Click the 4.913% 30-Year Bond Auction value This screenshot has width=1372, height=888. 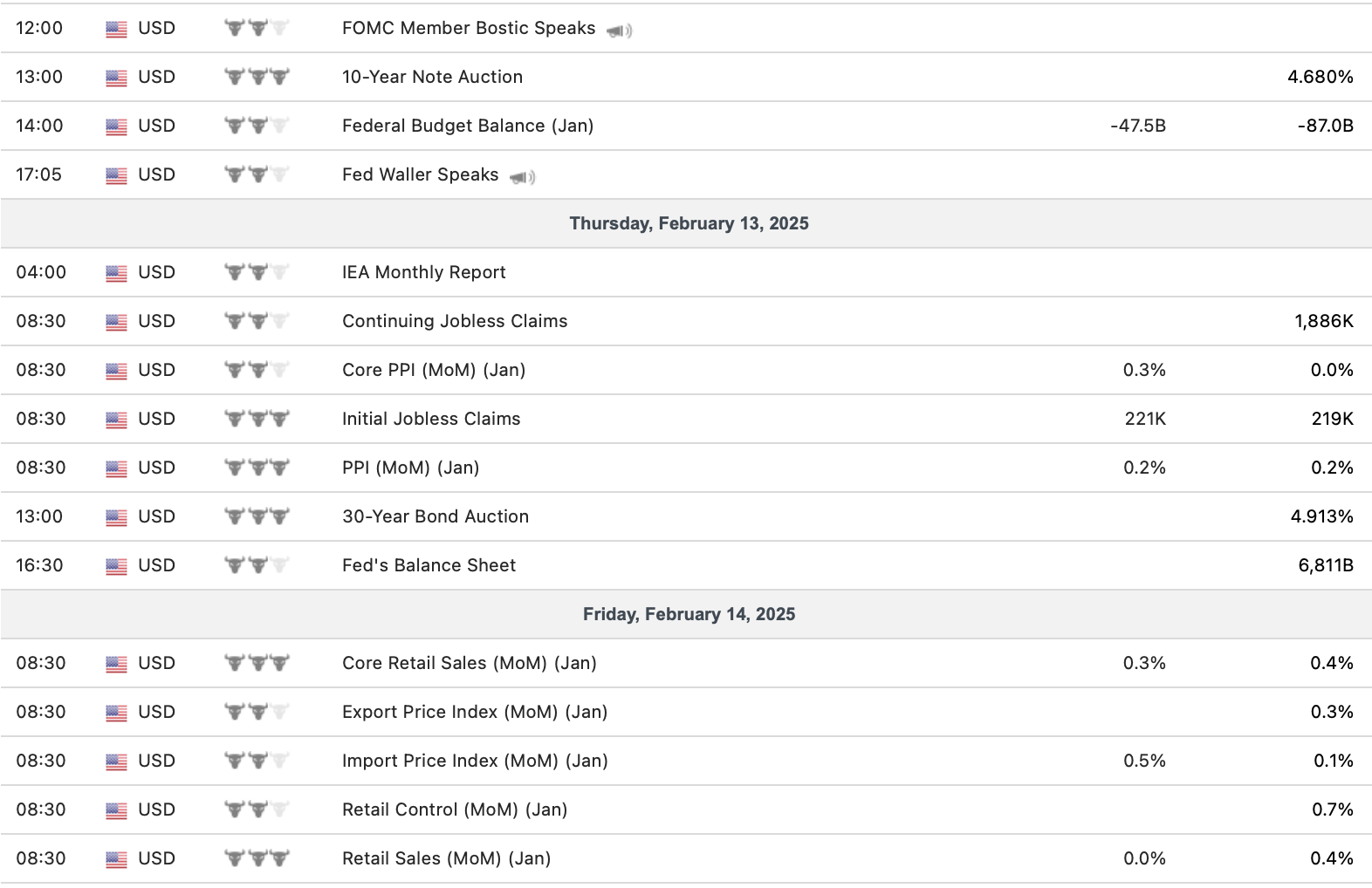tap(1321, 516)
